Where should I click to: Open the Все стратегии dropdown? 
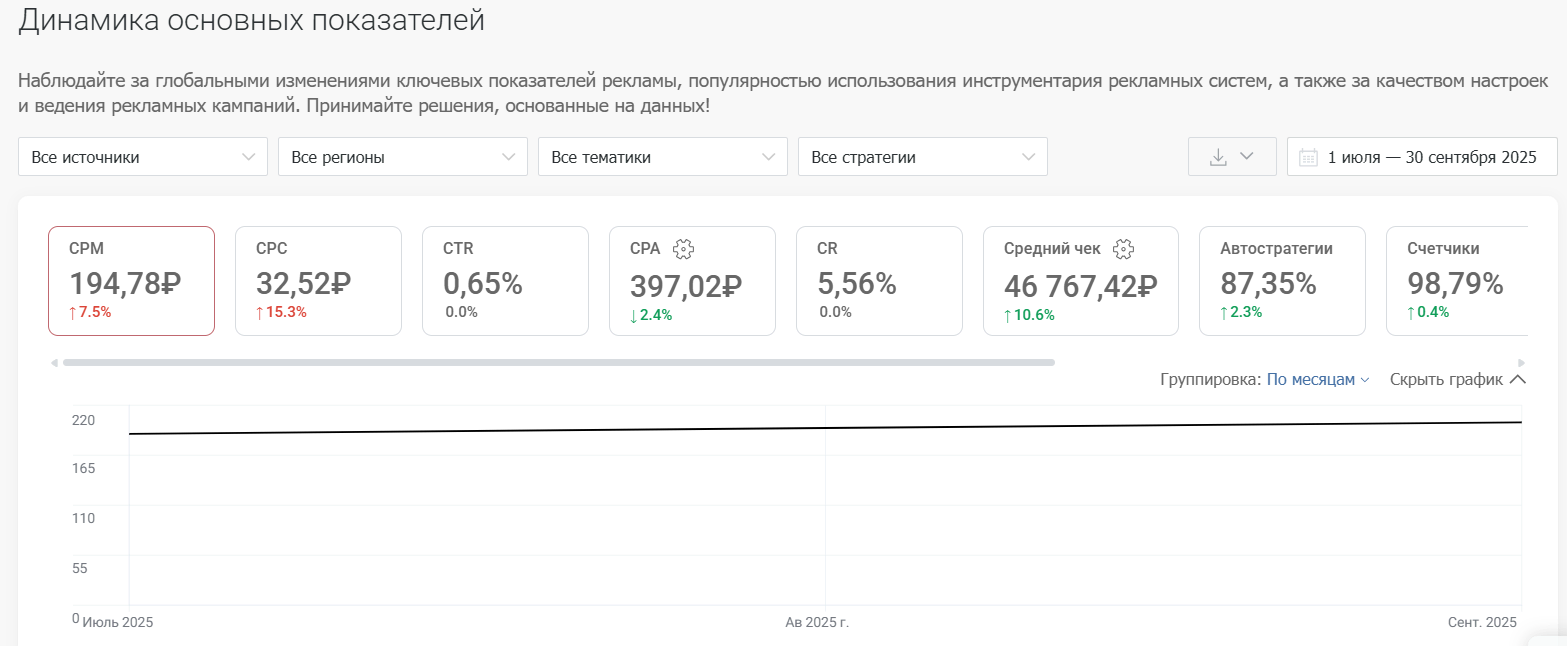(x=923, y=157)
